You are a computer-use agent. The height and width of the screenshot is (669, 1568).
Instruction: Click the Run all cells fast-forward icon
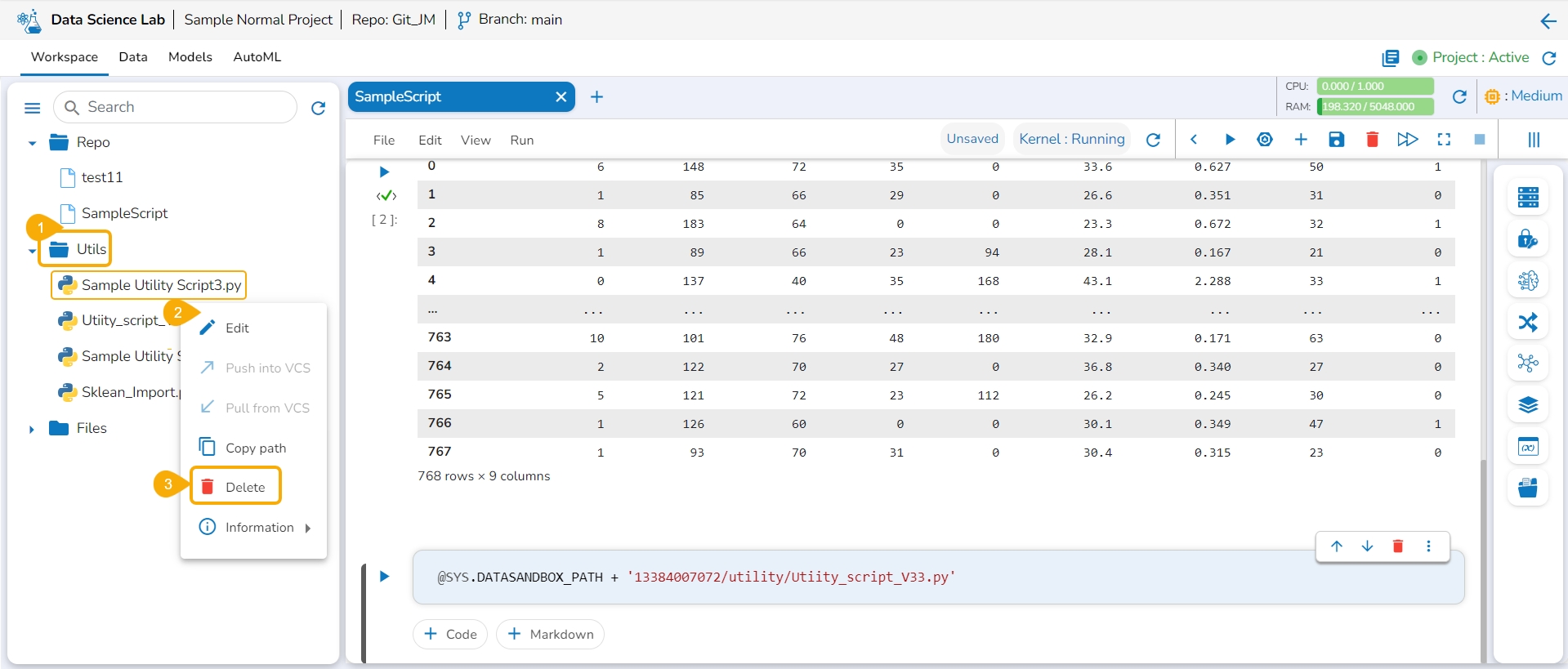1407,140
